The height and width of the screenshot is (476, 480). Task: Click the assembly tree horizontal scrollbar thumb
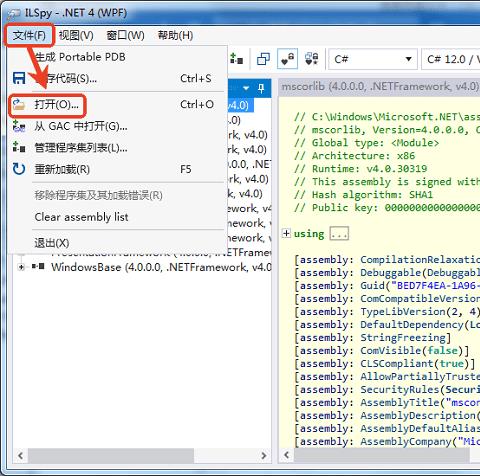[x=111, y=455]
